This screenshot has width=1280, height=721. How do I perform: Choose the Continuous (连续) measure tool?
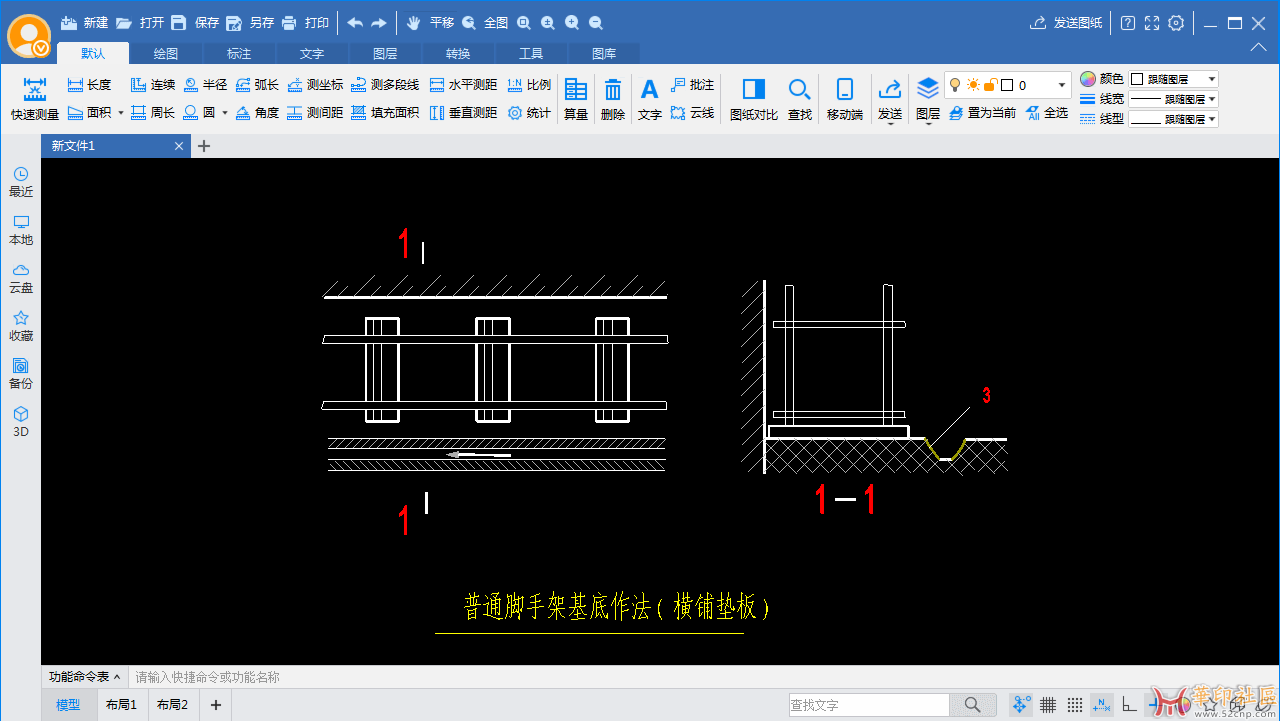(x=153, y=85)
